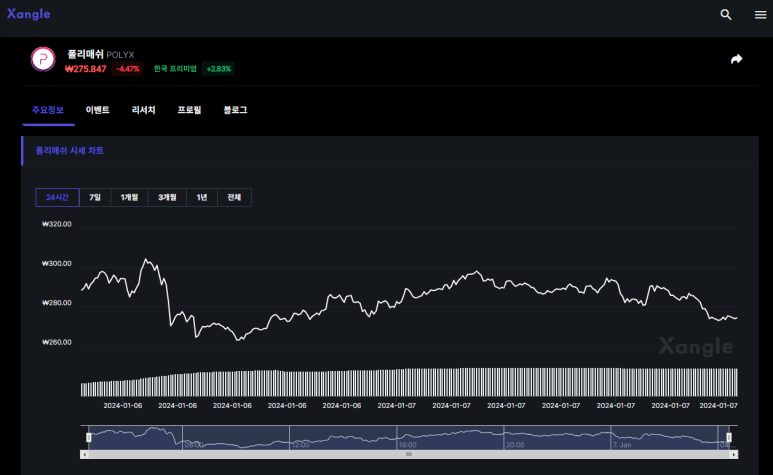
Task: Select the 전체 chart range
Action: pyautogui.click(x=234, y=197)
